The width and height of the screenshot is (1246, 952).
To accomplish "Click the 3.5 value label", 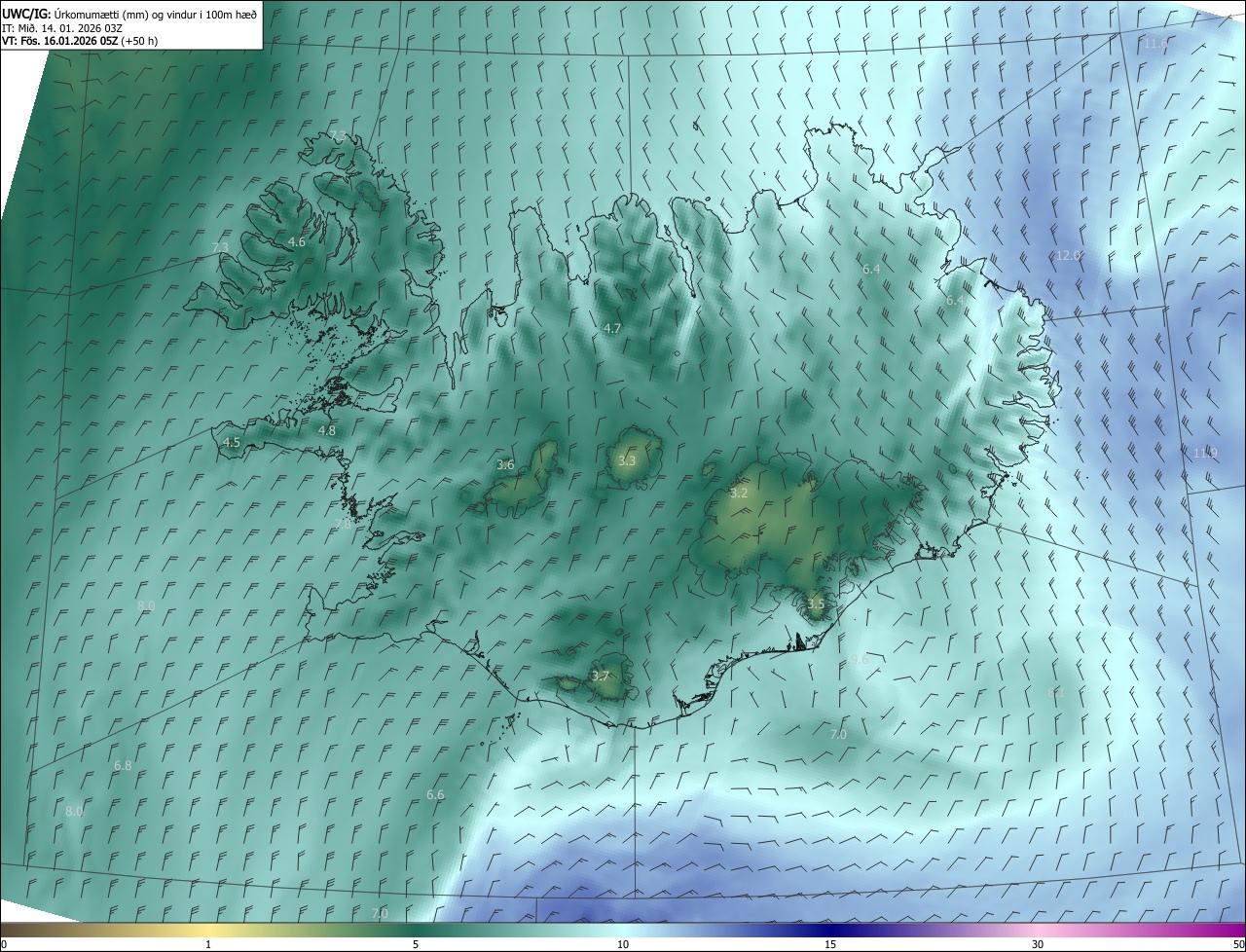I will pyautogui.click(x=816, y=604).
